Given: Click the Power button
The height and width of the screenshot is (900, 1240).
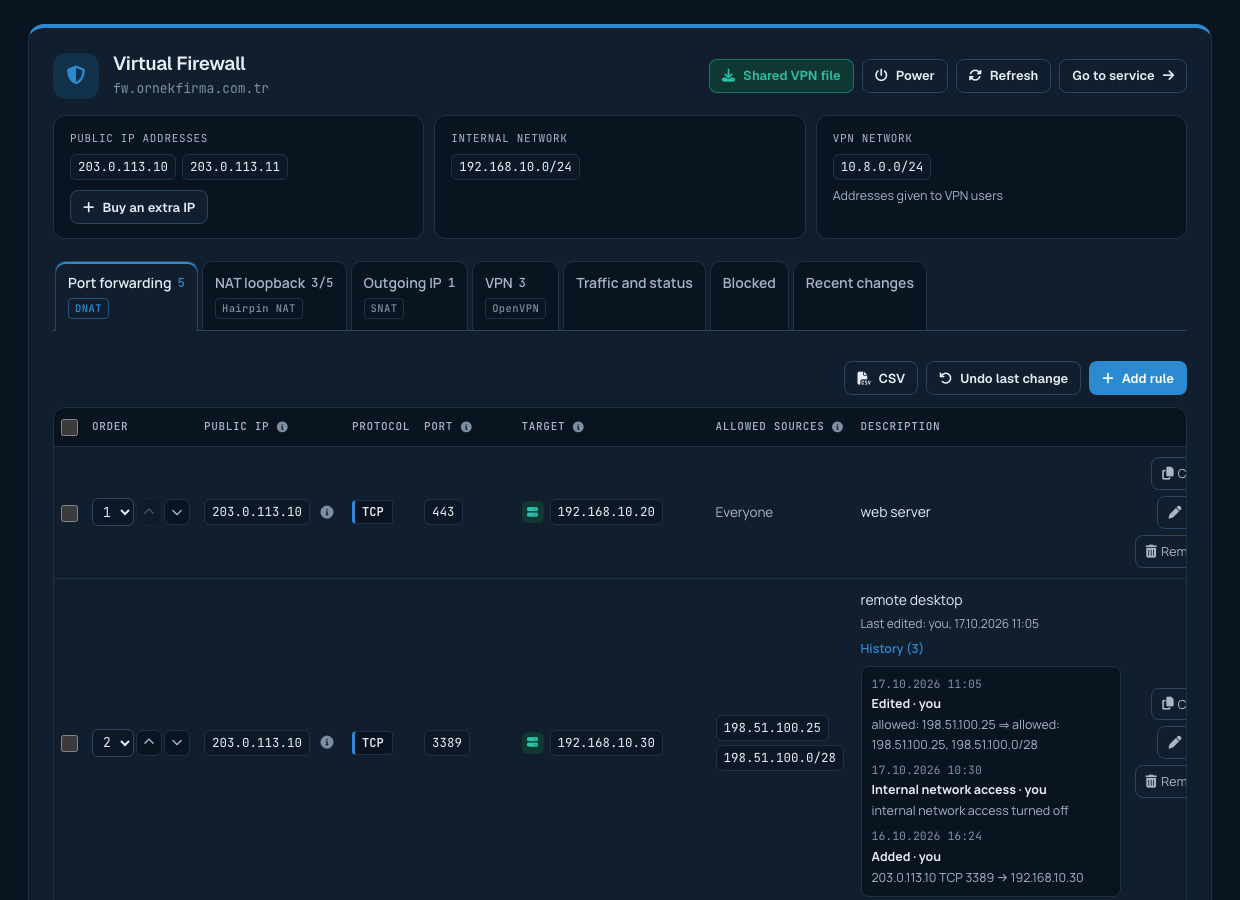Looking at the screenshot, I should pos(905,76).
